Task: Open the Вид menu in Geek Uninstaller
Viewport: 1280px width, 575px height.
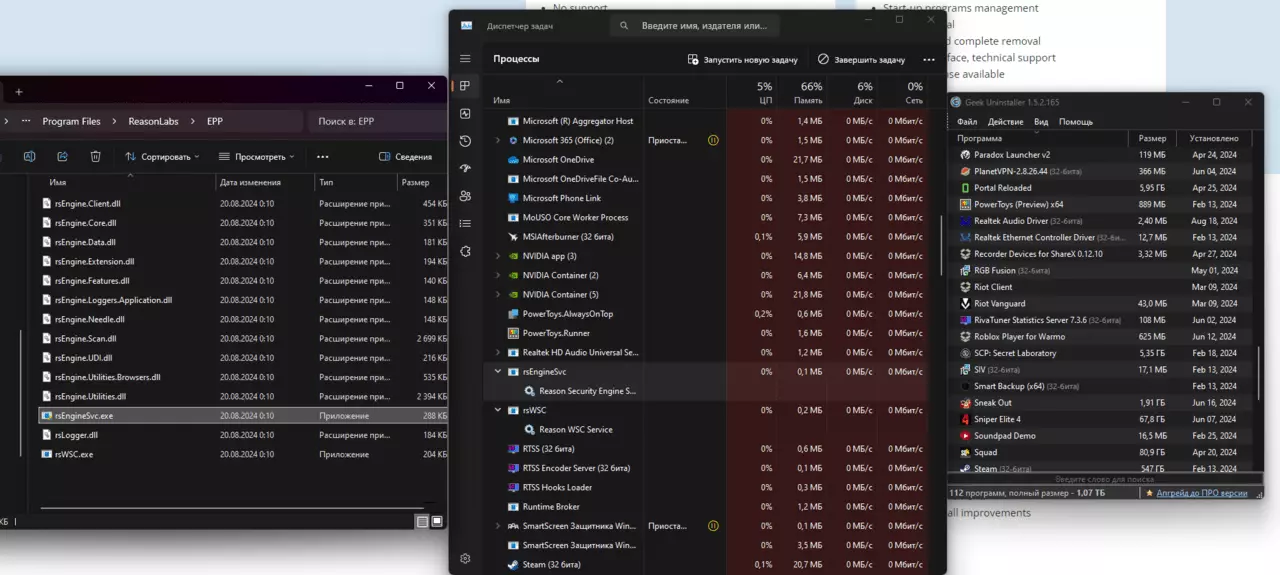Action: point(1041,122)
